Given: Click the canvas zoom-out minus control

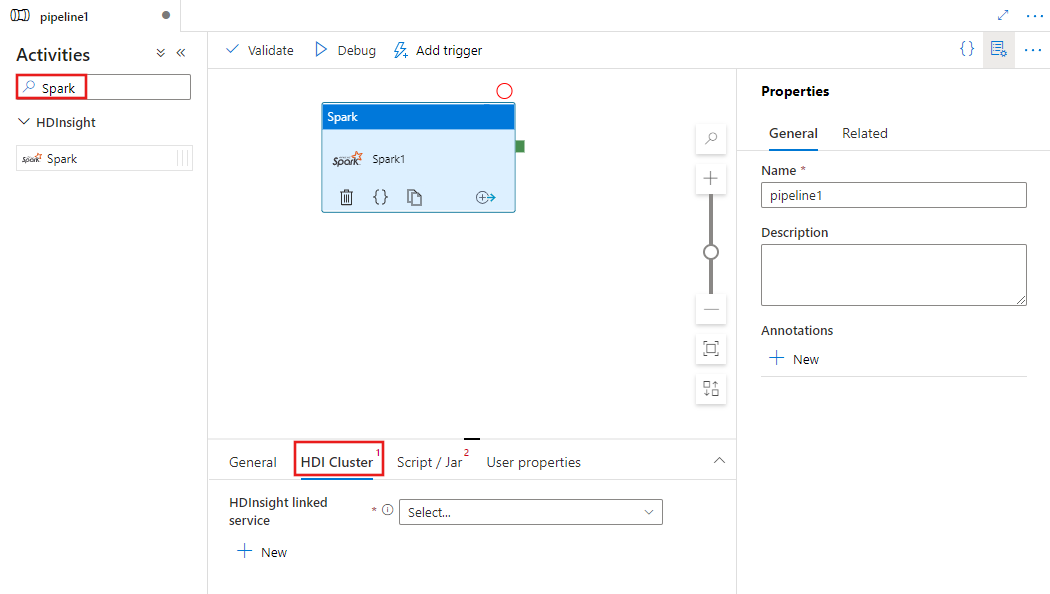Looking at the screenshot, I should coord(710,310).
